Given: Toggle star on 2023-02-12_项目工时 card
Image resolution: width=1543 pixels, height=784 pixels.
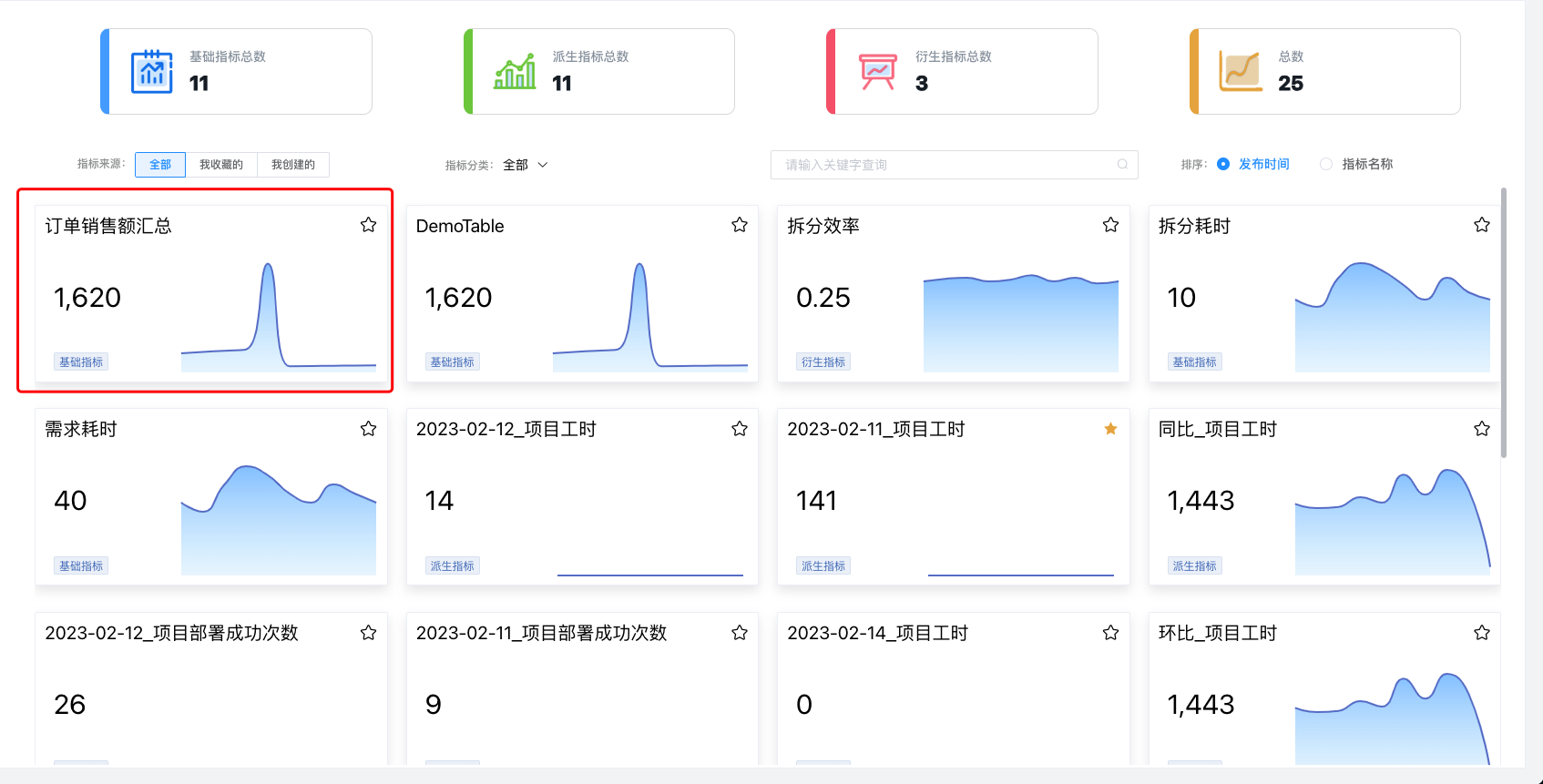Looking at the screenshot, I should (739, 429).
